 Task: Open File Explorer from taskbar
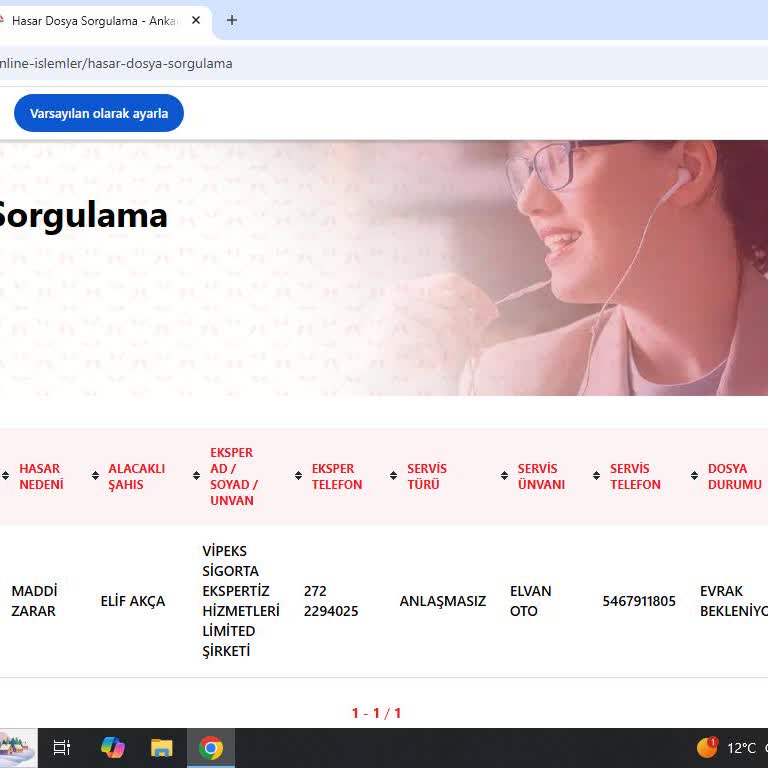point(162,748)
